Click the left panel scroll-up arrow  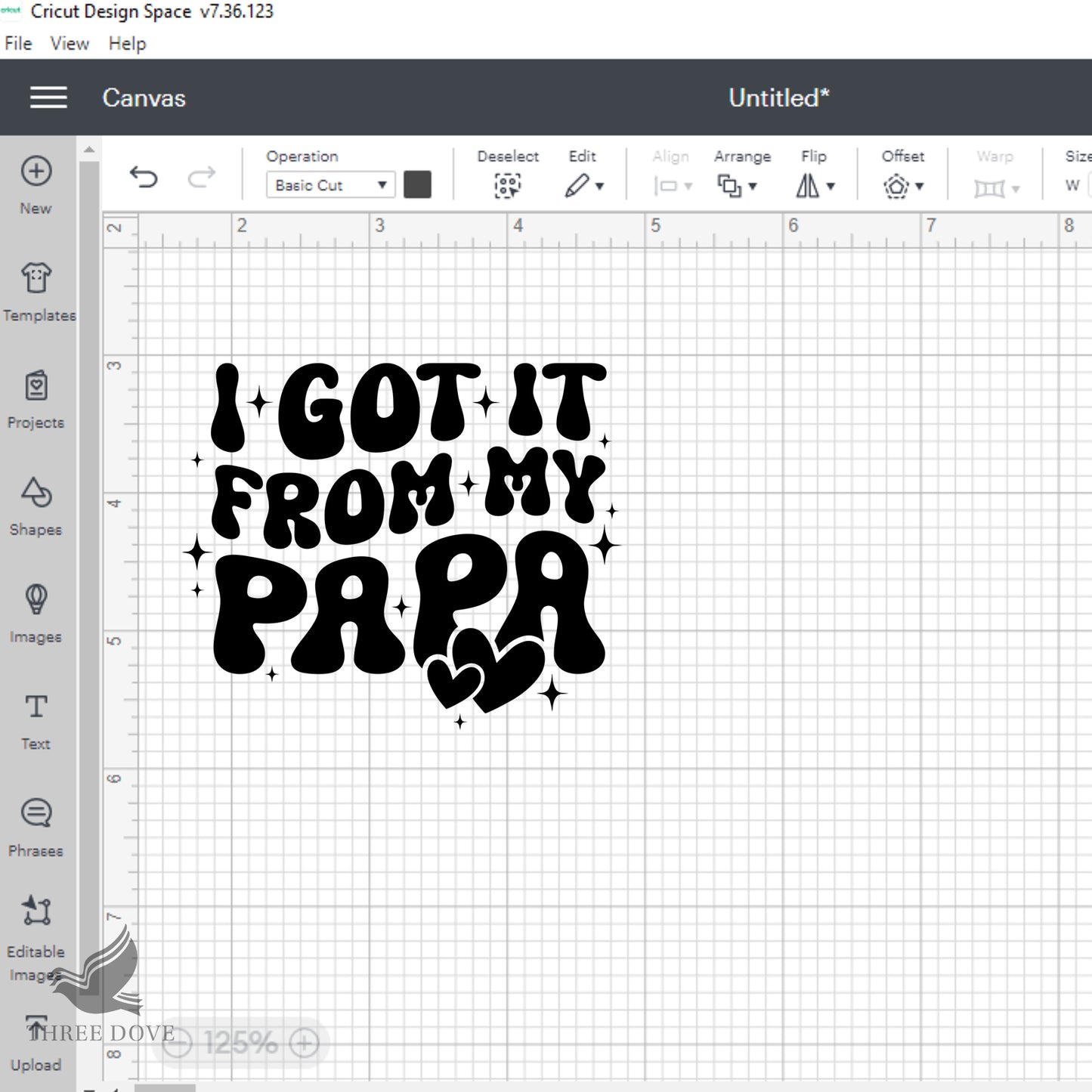point(89,149)
